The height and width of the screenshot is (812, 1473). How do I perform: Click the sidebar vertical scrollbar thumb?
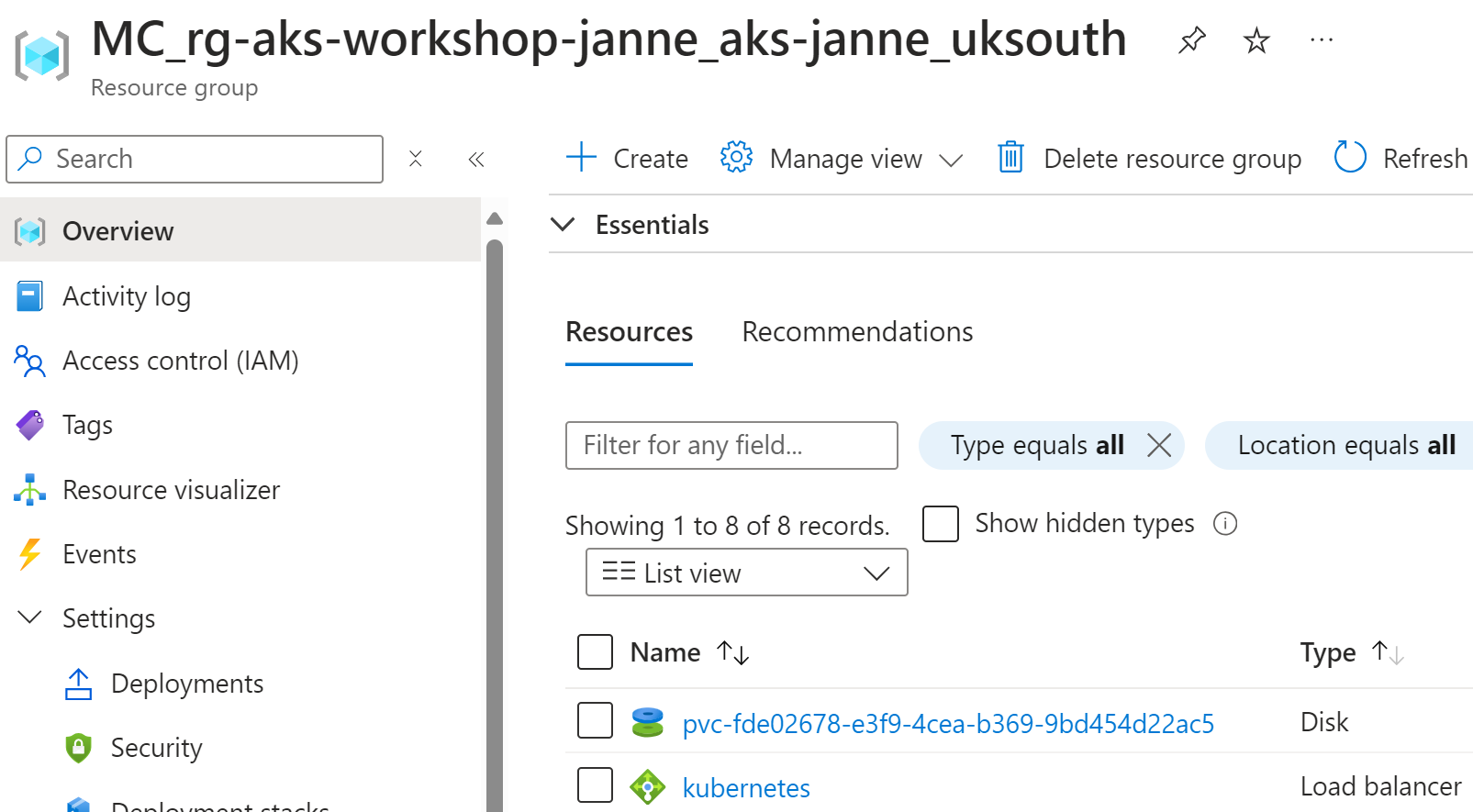495,525
